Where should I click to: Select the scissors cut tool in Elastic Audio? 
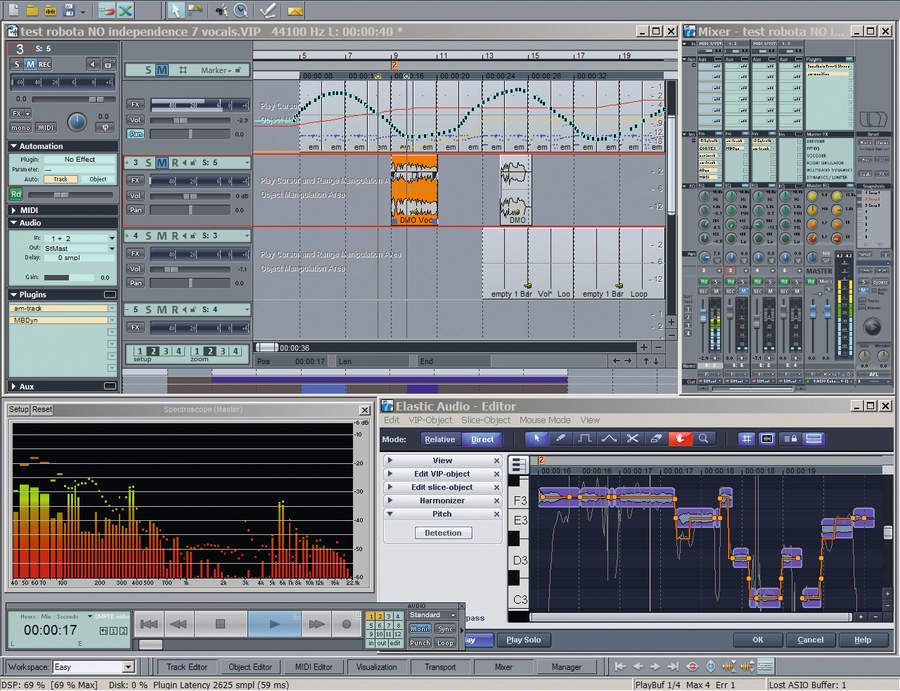[633, 439]
